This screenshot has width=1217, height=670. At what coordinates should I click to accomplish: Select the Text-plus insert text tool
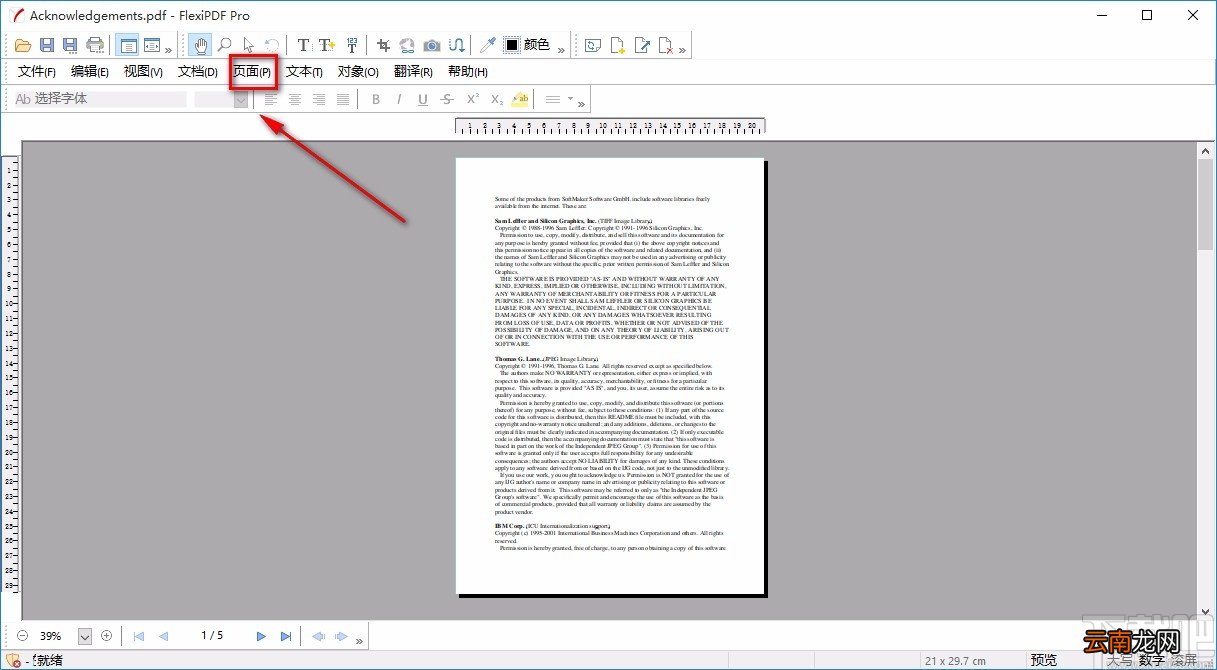327,45
